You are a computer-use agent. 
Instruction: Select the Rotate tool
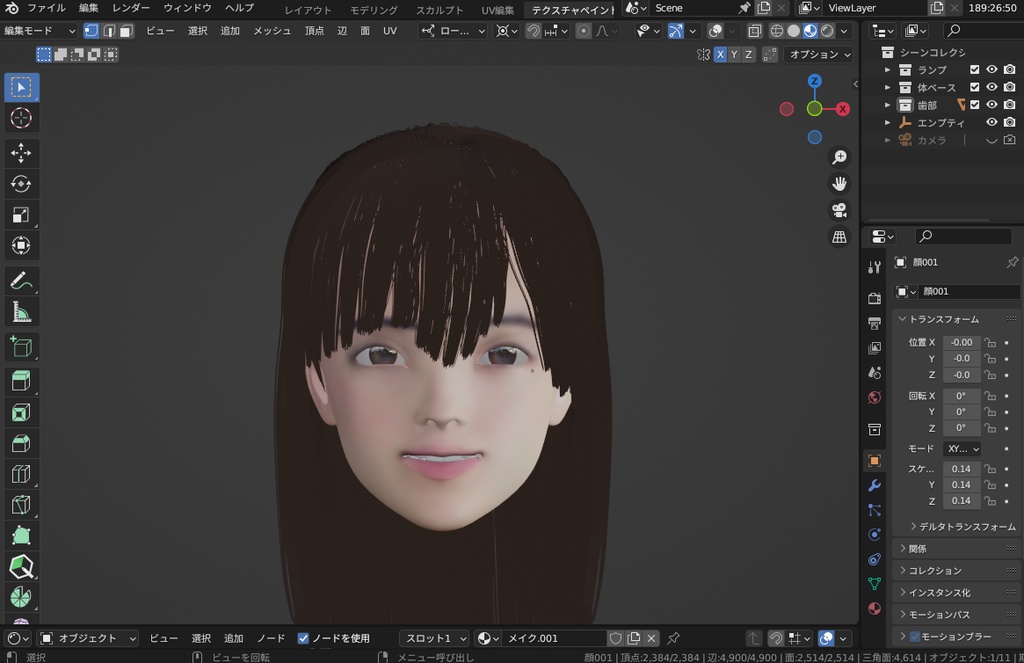point(21,184)
